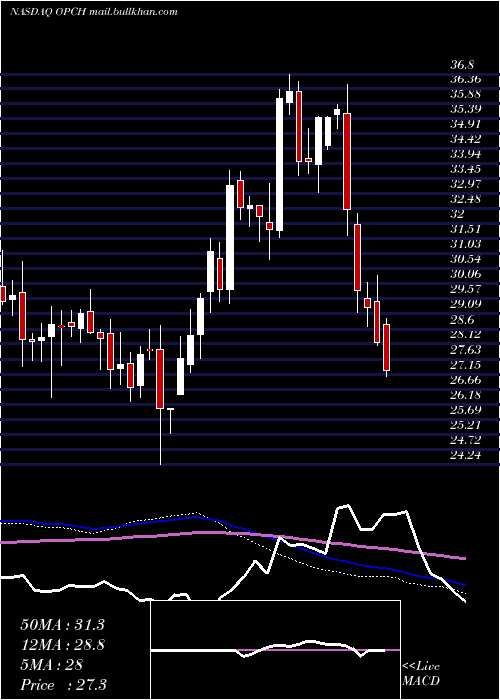Click the 36.36 price axis label
Screen dimensions: 500x700
[x=466, y=79]
